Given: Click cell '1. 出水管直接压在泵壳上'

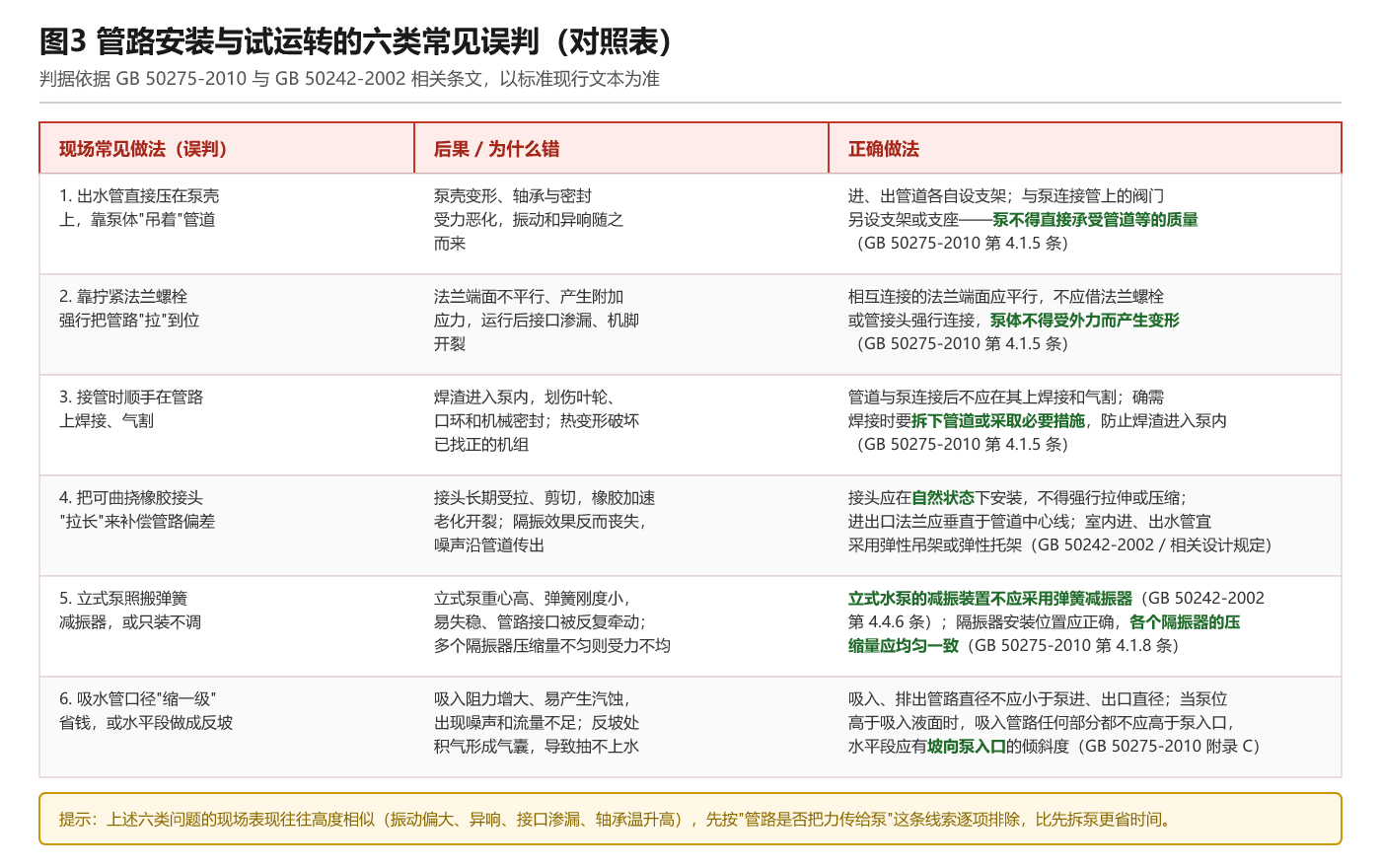Looking at the screenshot, I should point(227,224).
